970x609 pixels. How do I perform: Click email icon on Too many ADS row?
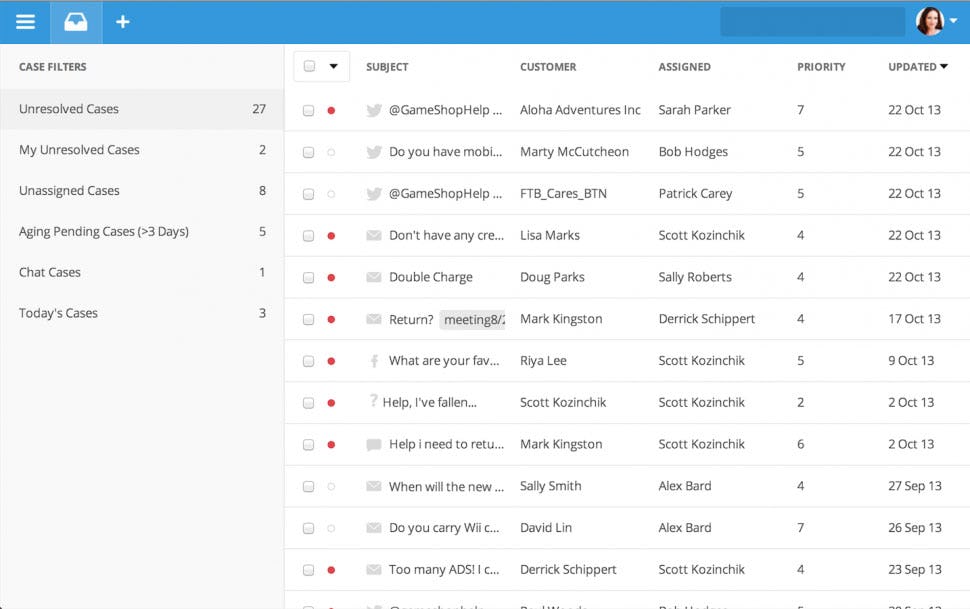point(374,569)
